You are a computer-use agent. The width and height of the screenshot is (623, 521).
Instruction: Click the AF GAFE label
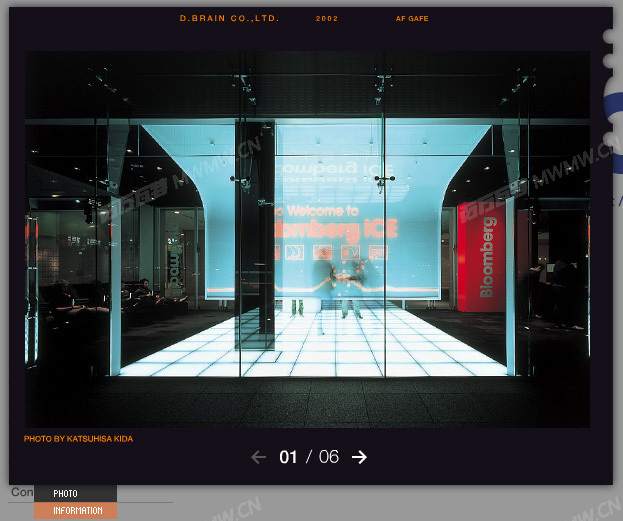(412, 19)
